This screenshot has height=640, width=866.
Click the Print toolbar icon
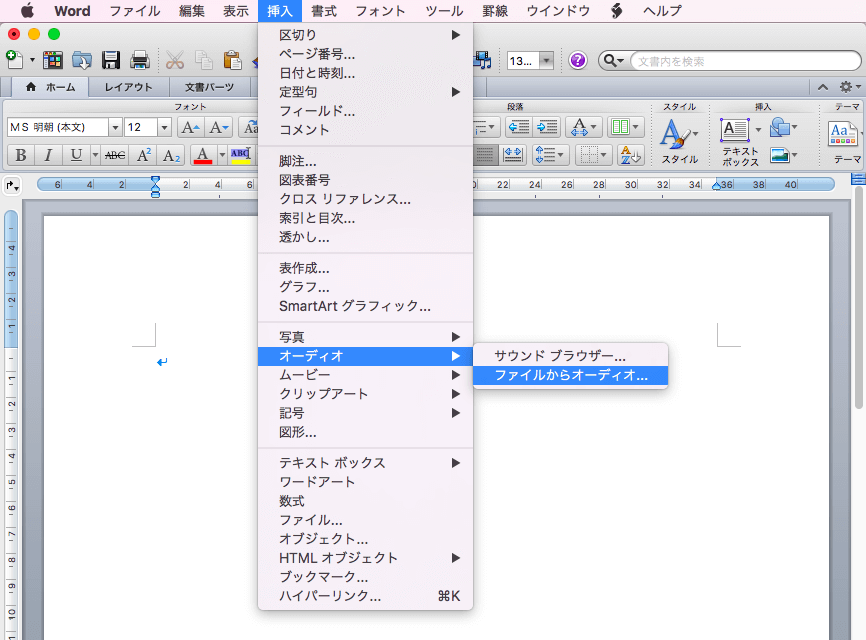140,60
